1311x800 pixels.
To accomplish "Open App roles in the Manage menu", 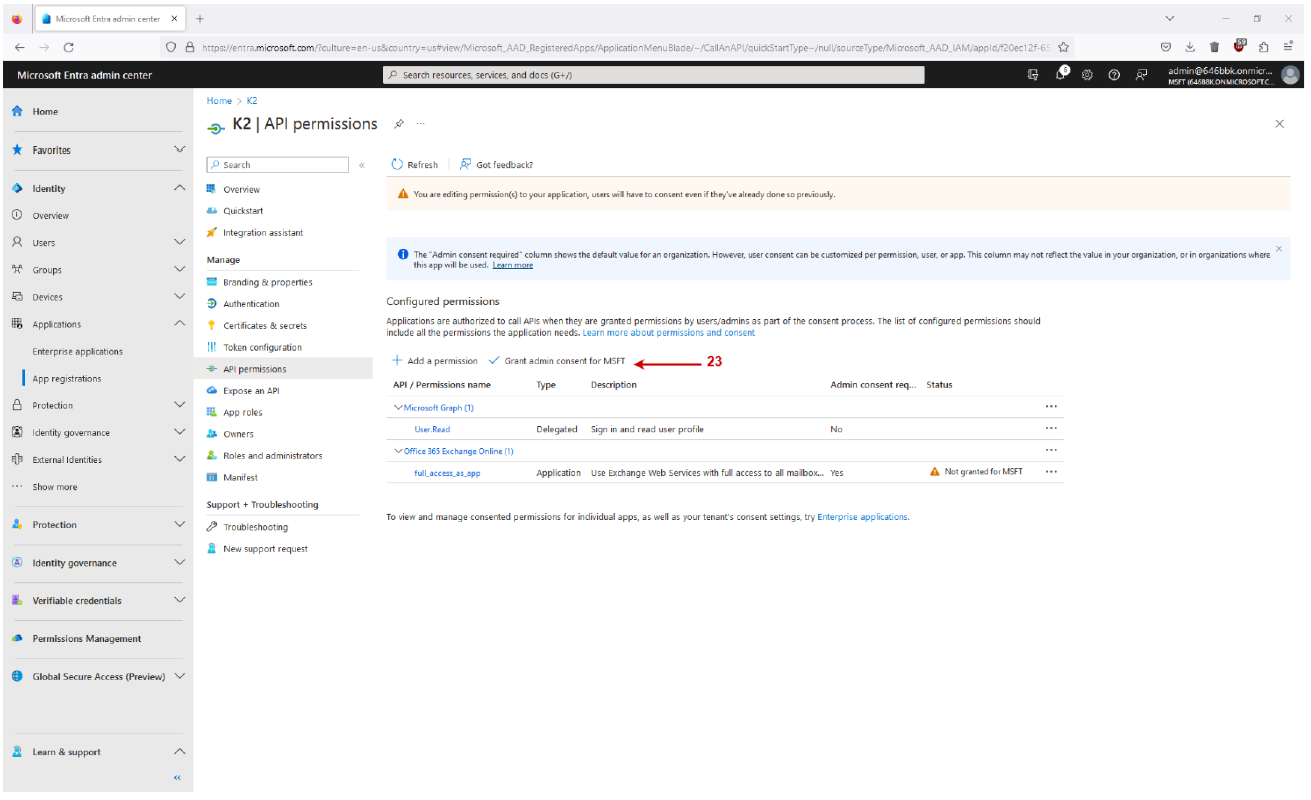I will click(243, 413).
